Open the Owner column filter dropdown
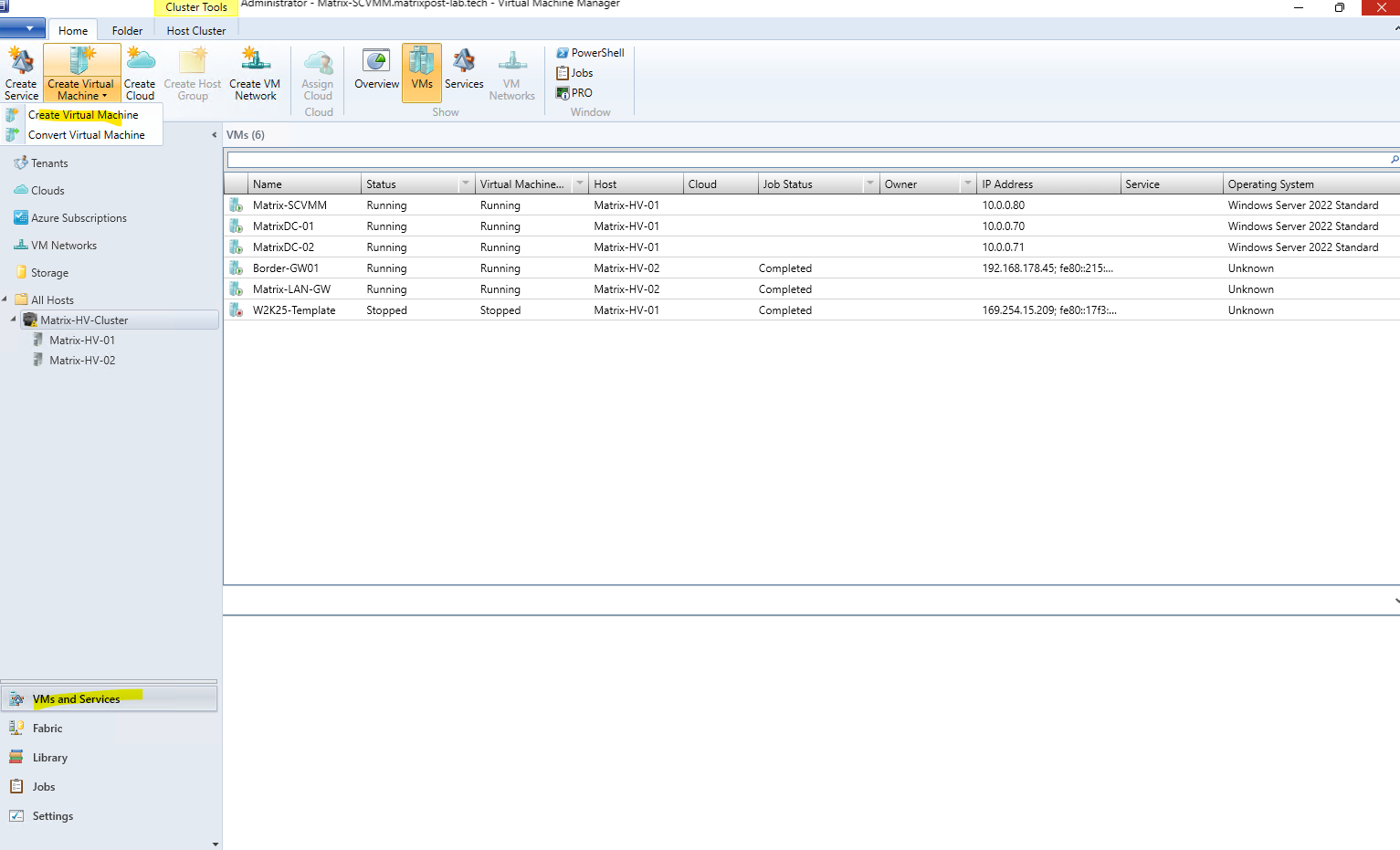 coord(968,184)
